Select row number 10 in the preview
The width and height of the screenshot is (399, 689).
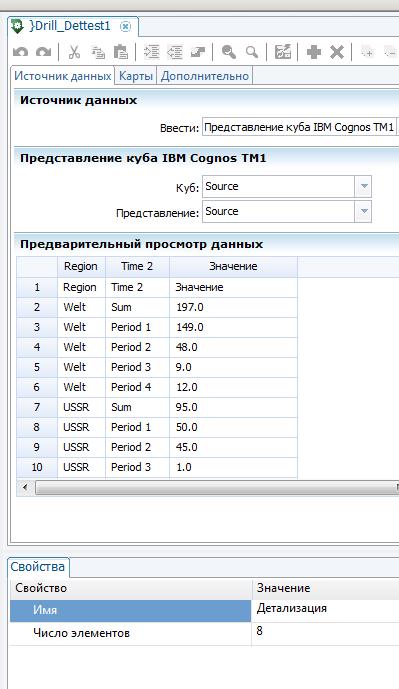pyautogui.click(x=37, y=467)
